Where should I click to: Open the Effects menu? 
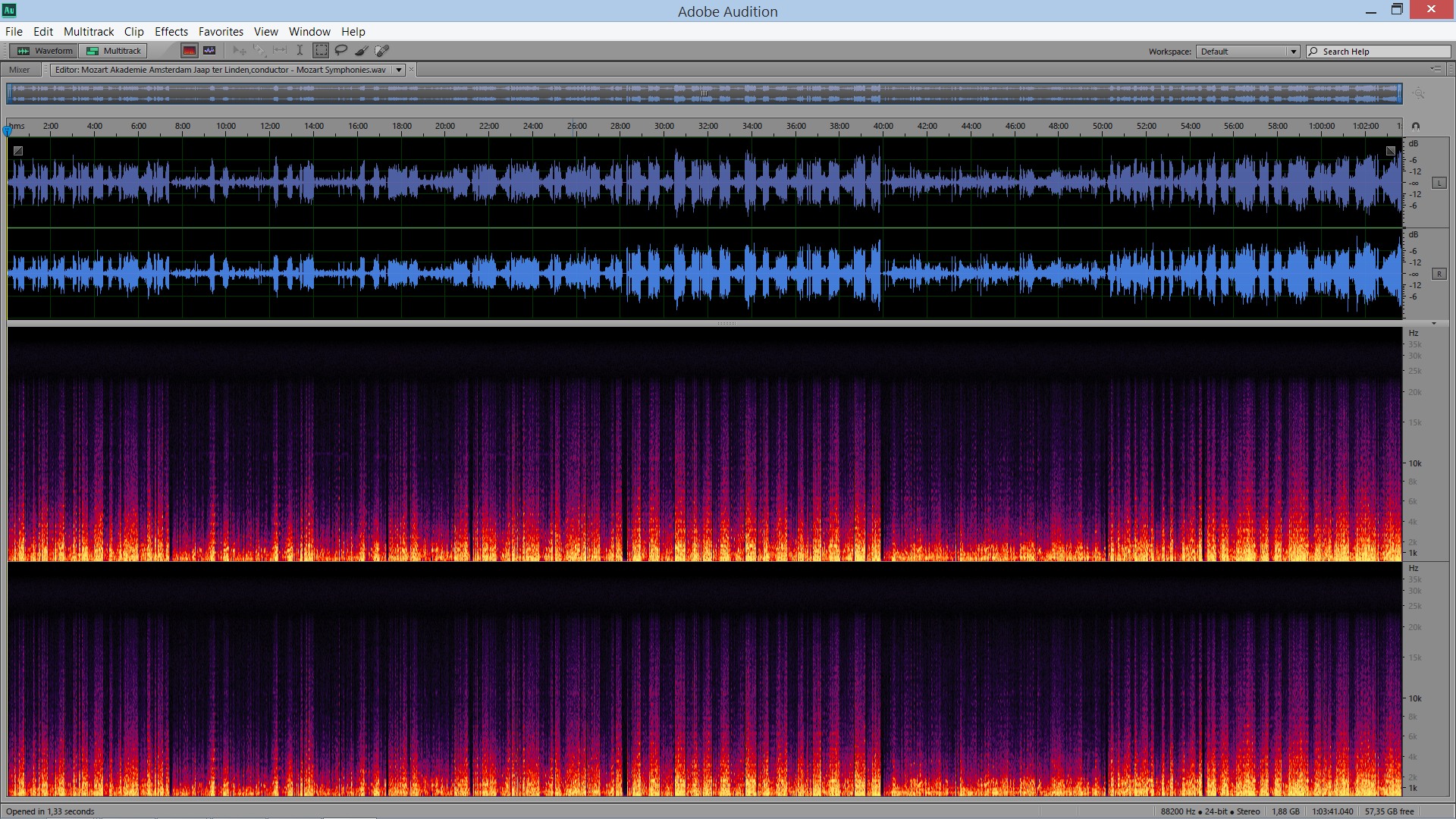tap(171, 32)
